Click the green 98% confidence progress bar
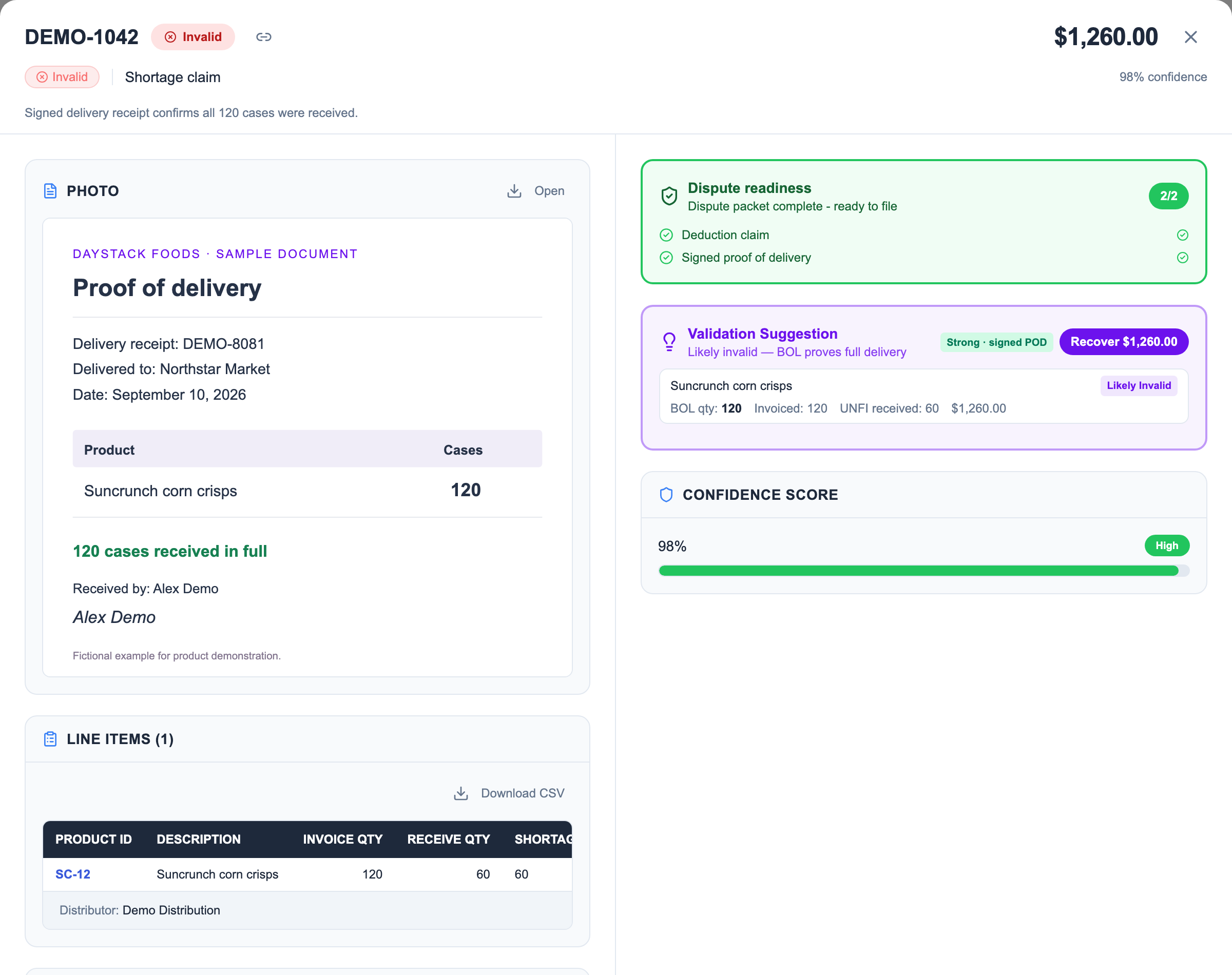Viewport: 1232px width, 975px height. click(x=923, y=571)
